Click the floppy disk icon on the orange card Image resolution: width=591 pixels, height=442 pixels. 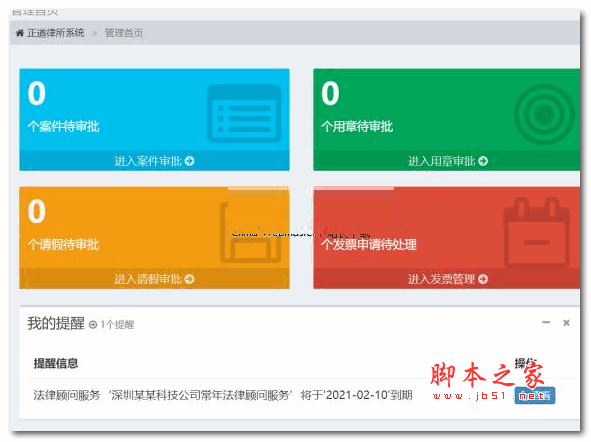(x=251, y=232)
